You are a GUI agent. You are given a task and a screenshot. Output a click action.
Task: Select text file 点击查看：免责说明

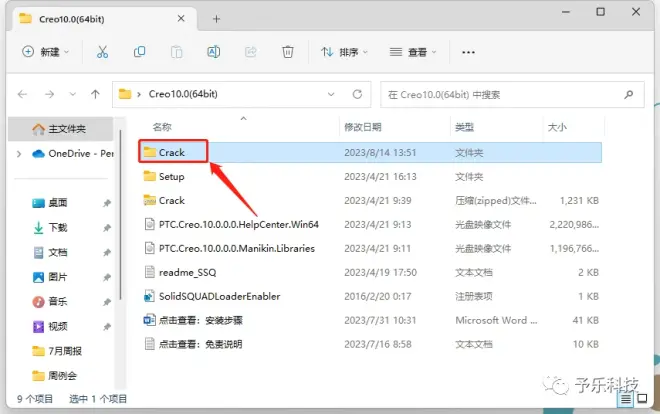(370, 345)
